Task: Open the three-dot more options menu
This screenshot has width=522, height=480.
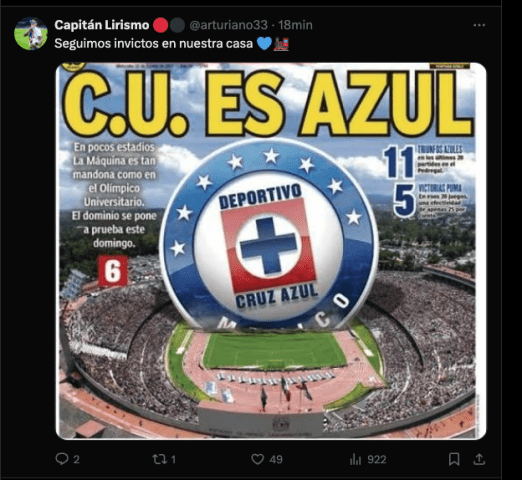Action: click(479, 25)
